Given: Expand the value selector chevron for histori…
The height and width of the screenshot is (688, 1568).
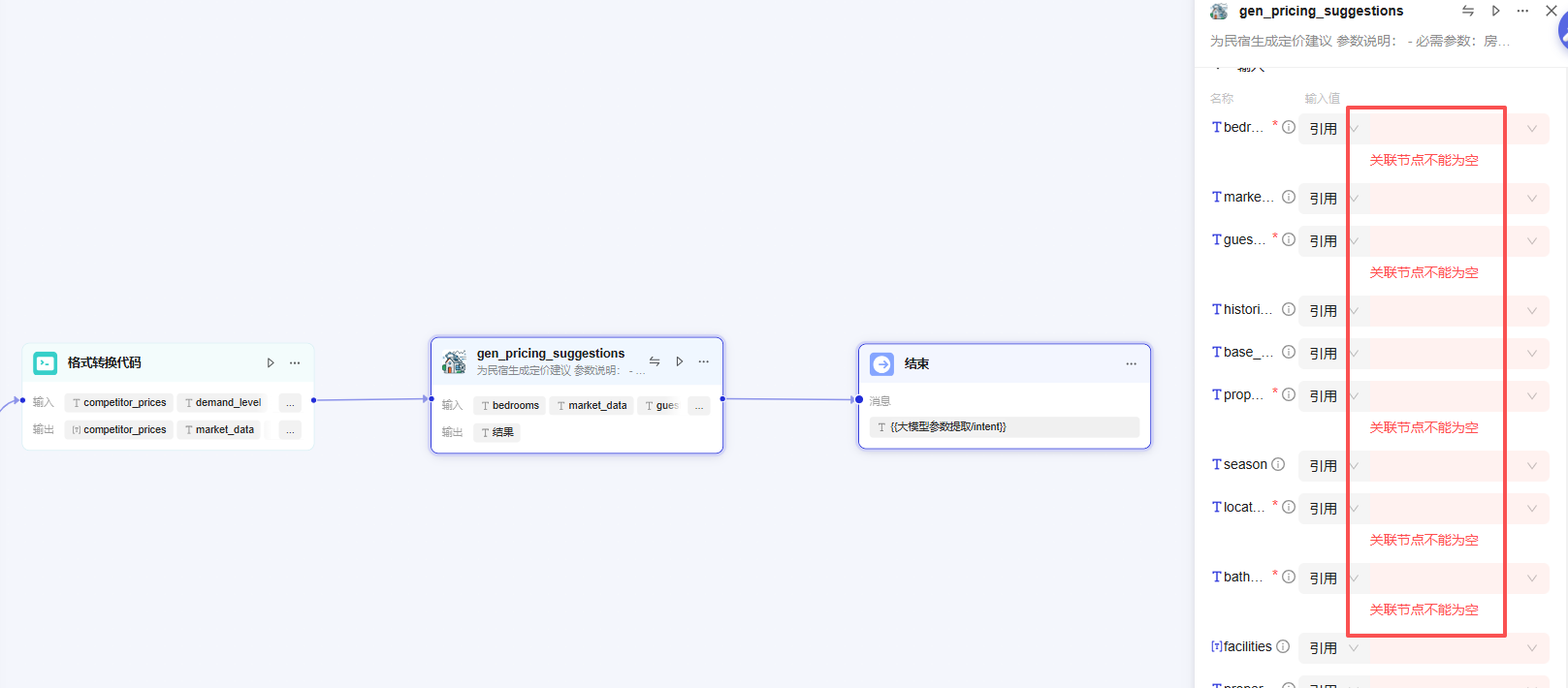Looking at the screenshot, I should tap(1532, 310).
